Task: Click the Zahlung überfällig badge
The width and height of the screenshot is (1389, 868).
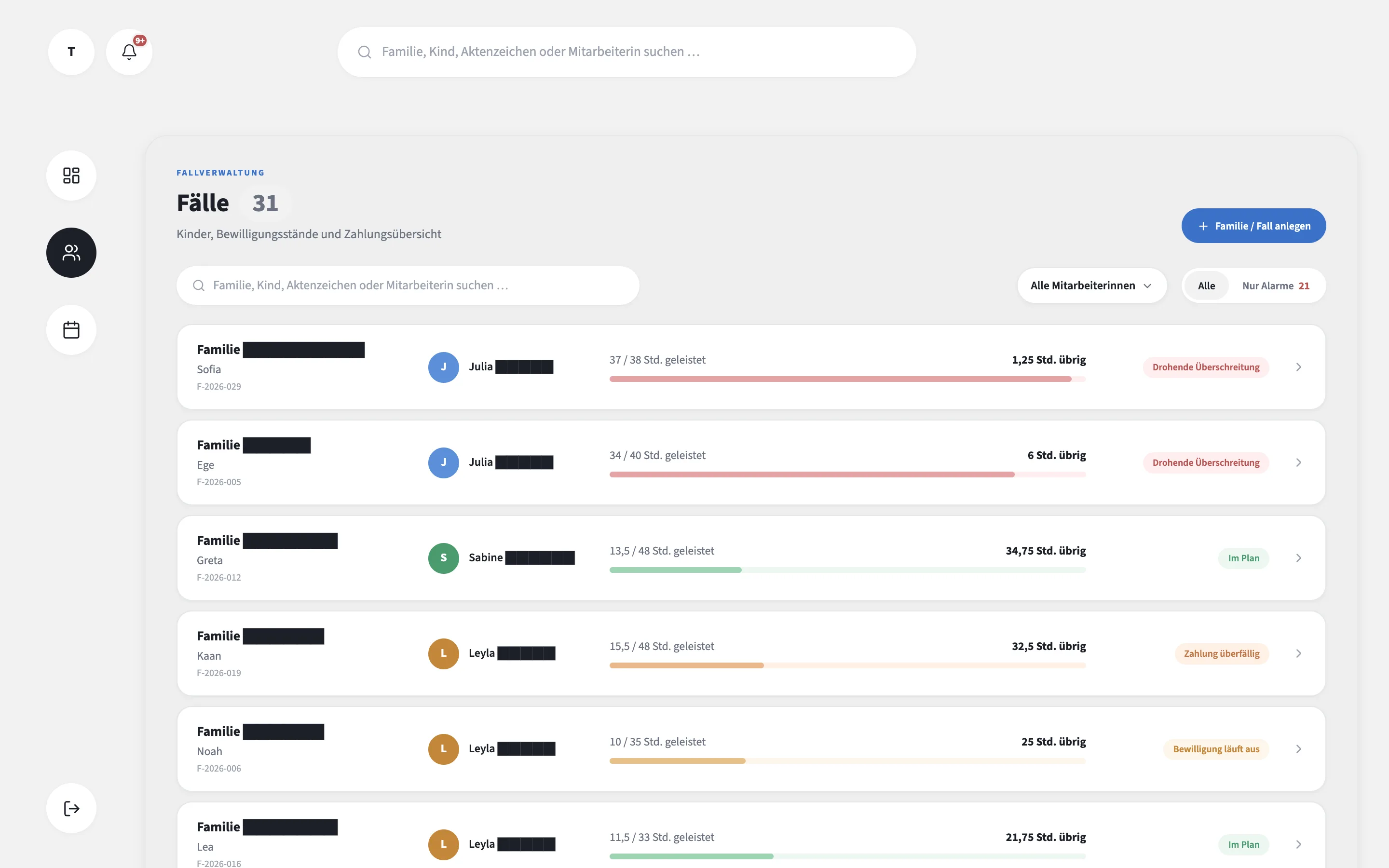Action: (1221, 653)
